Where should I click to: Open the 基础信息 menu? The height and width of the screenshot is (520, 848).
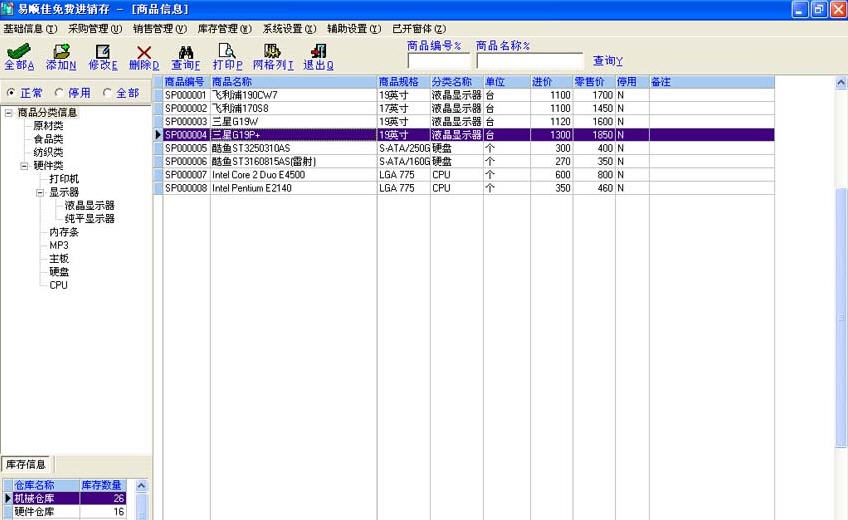pyautogui.click(x=30, y=29)
